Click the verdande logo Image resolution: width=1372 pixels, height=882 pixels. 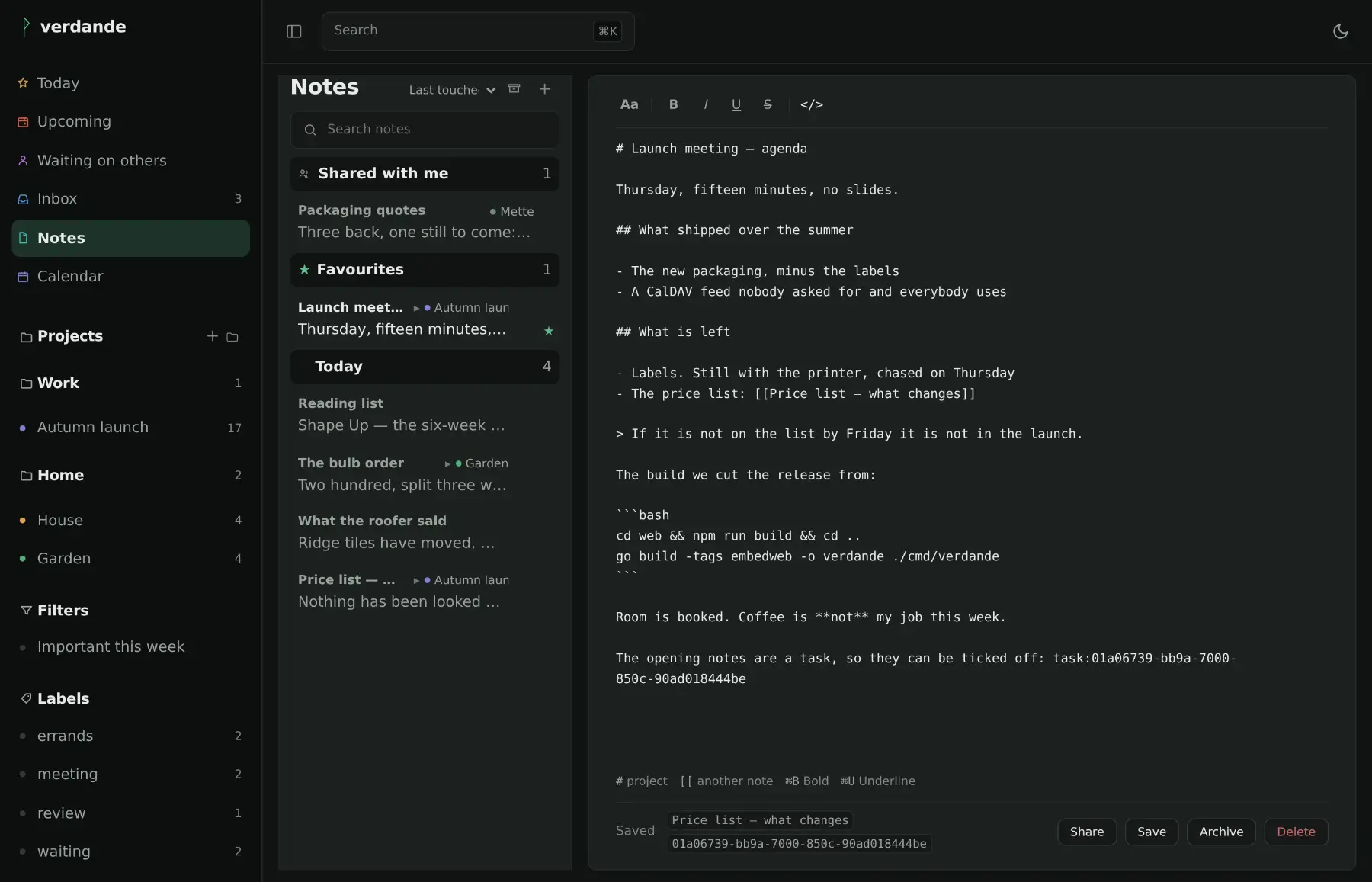point(73,27)
